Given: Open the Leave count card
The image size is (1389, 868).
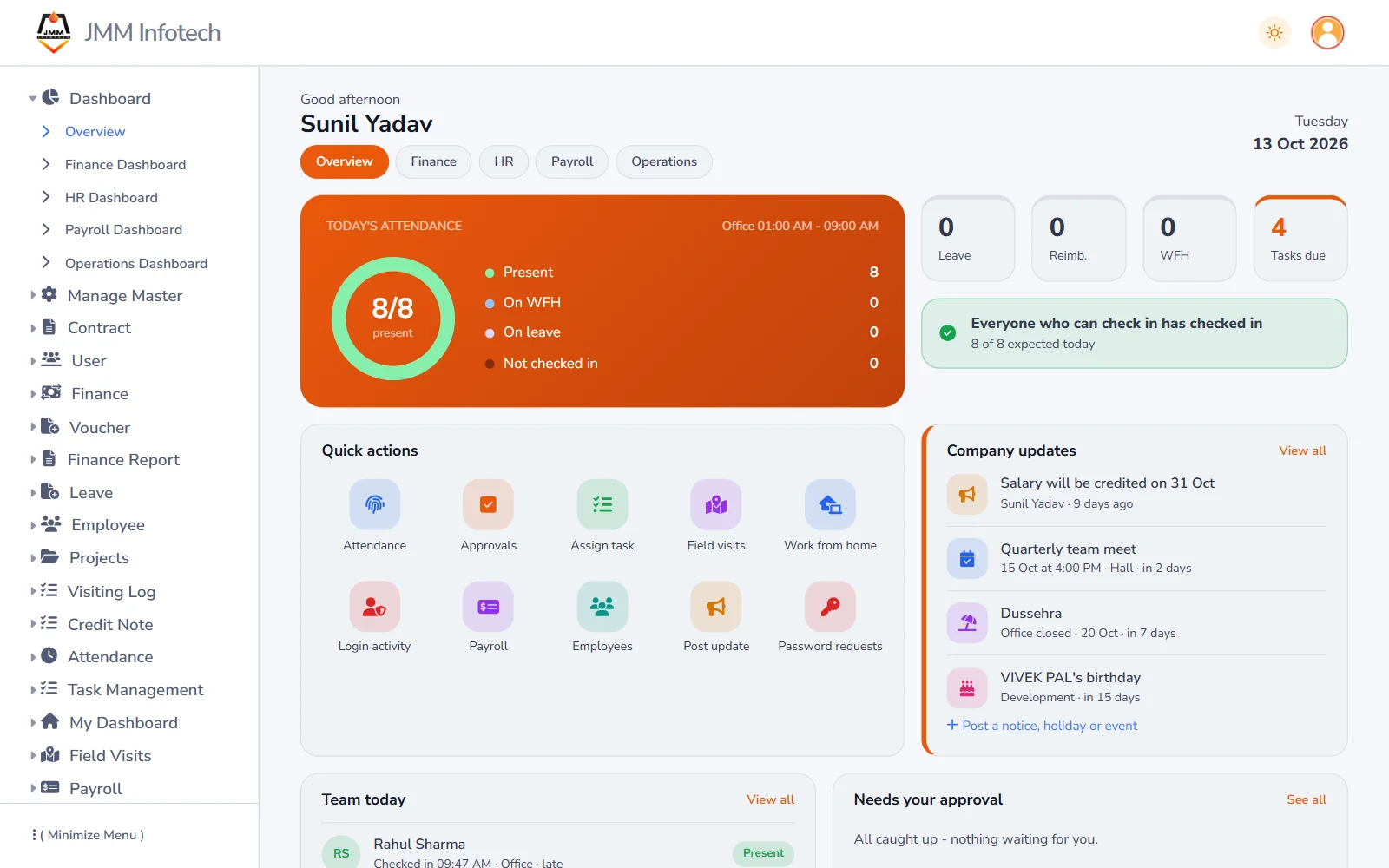Looking at the screenshot, I should [968, 239].
